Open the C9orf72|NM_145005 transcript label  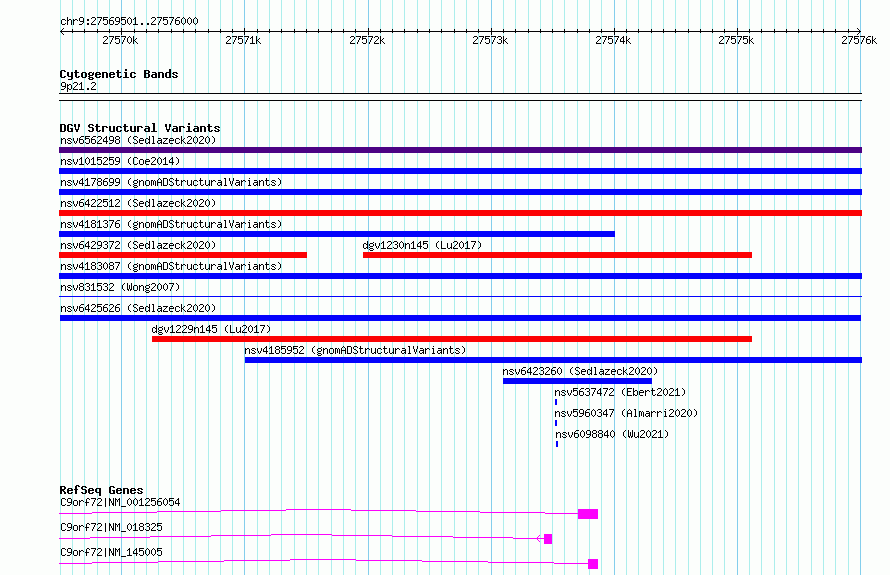click(111, 552)
